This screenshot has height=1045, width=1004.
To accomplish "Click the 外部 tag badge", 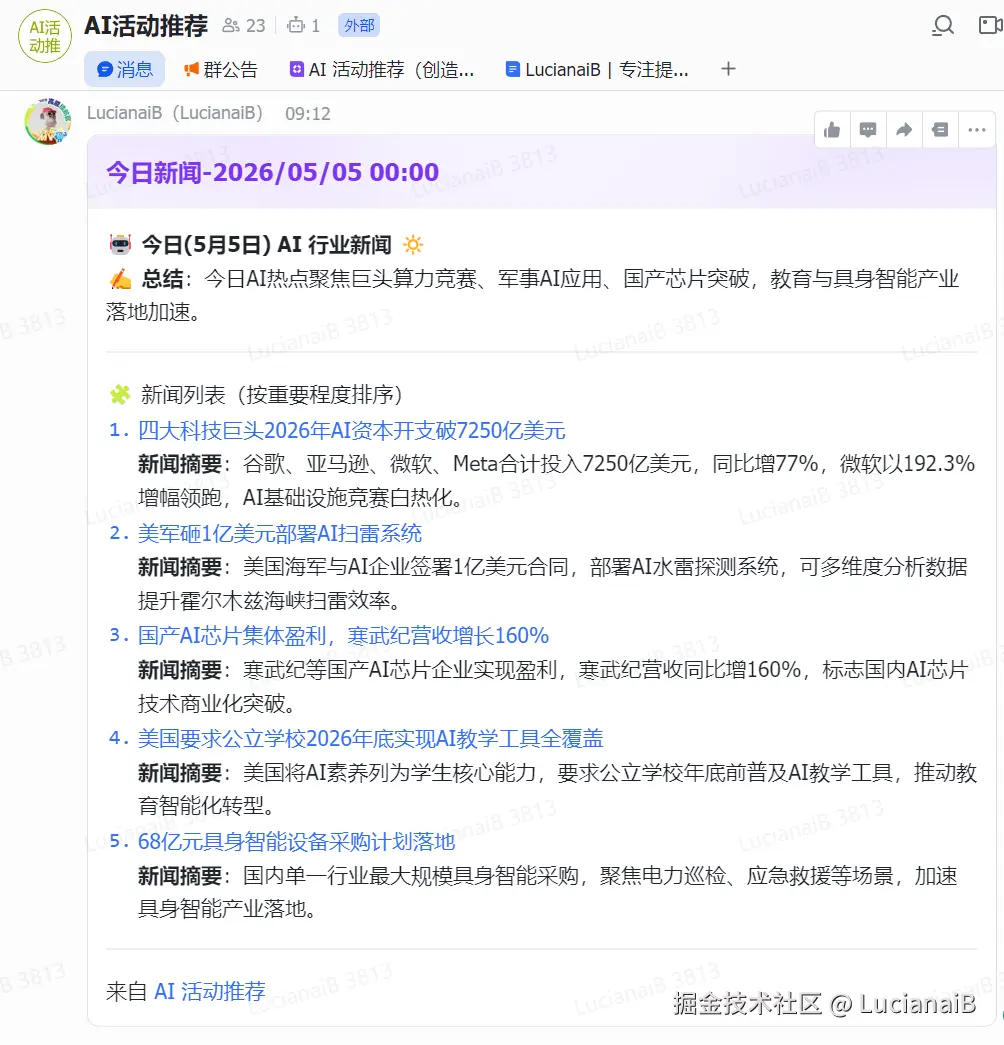I will (x=359, y=25).
